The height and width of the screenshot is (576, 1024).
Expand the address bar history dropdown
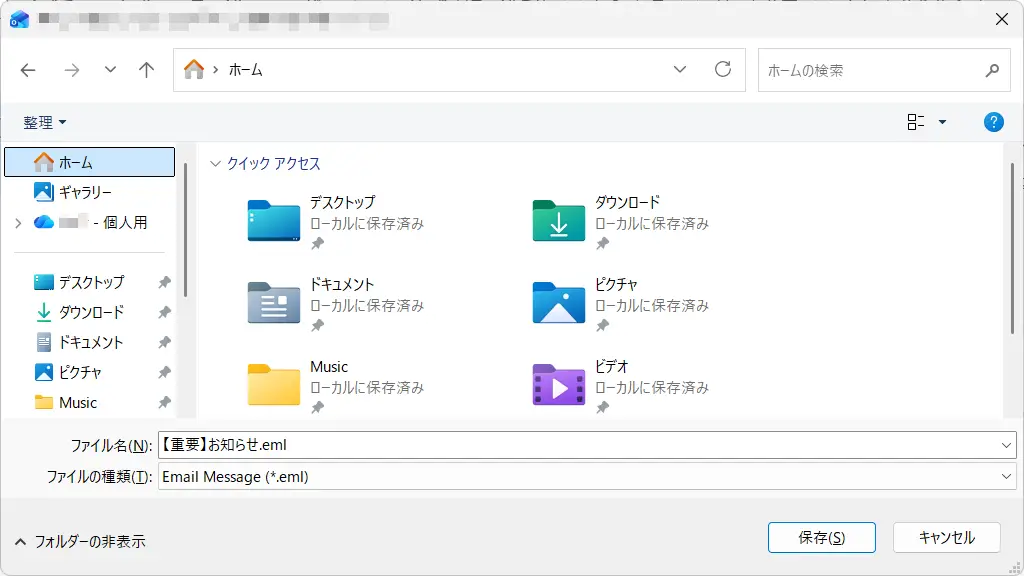pyautogui.click(x=680, y=70)
